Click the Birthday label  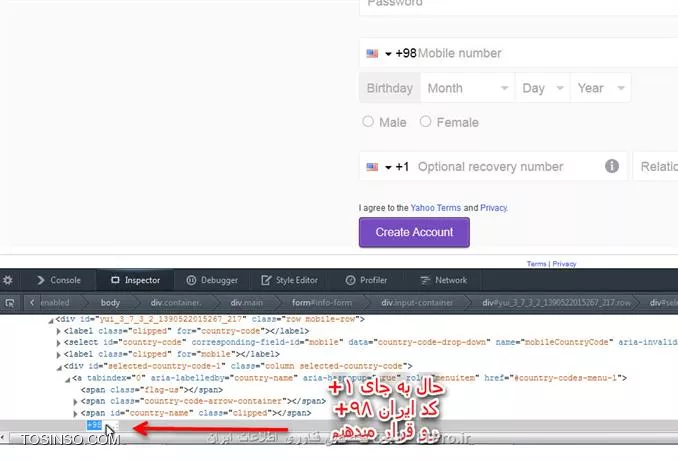click(390, 88)
